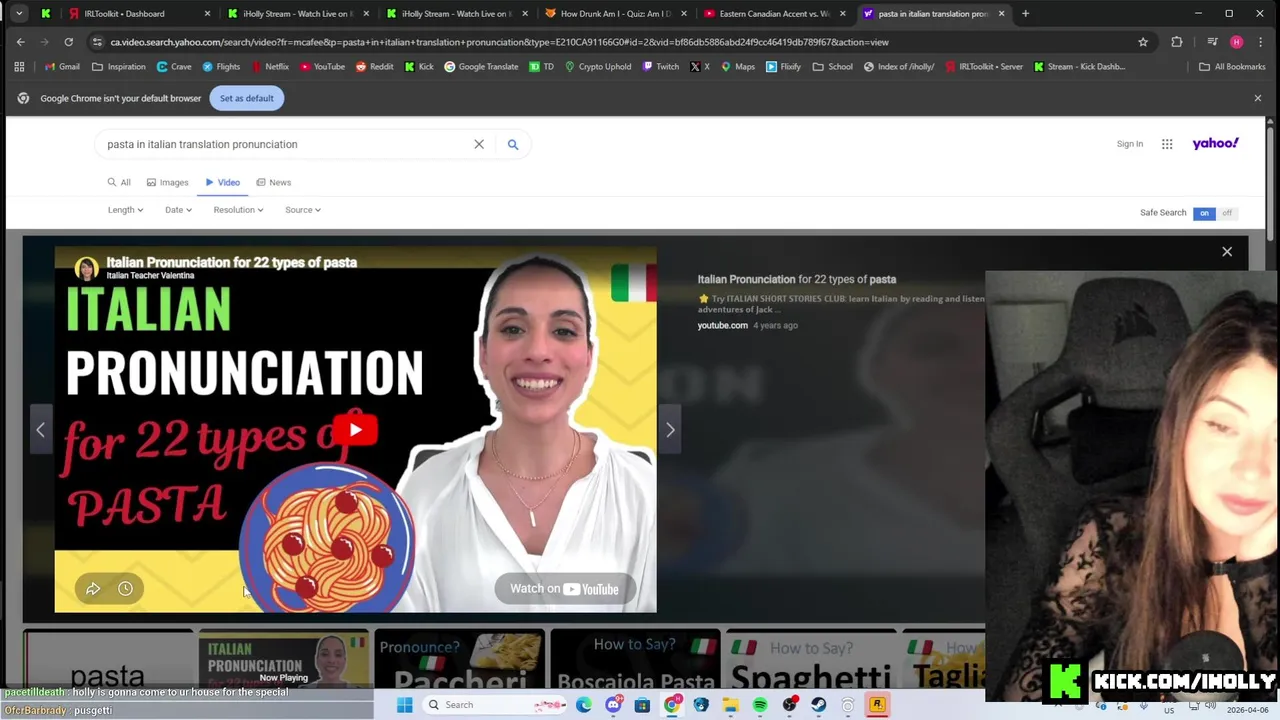Click the Watch later clock icon
1280x720 pixels.
click(x=125, y=588)
